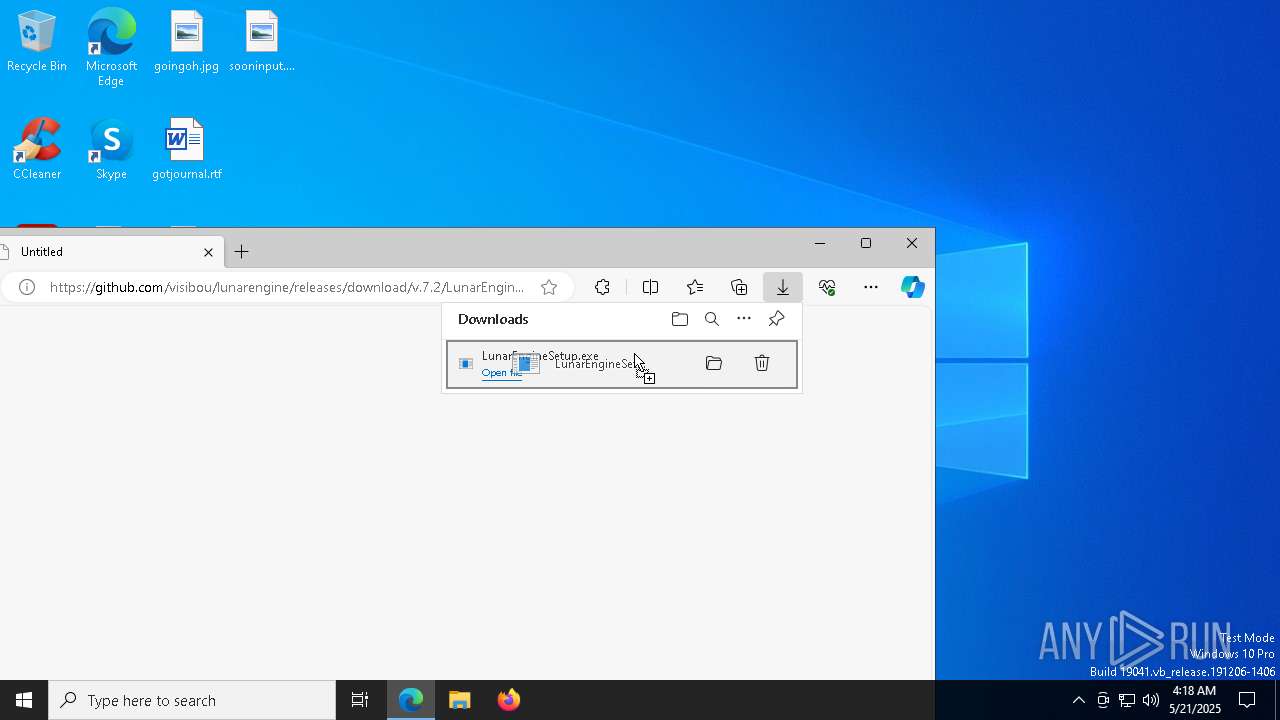Select the Microsoft Edge desktop shortcut

click(111, 47)
